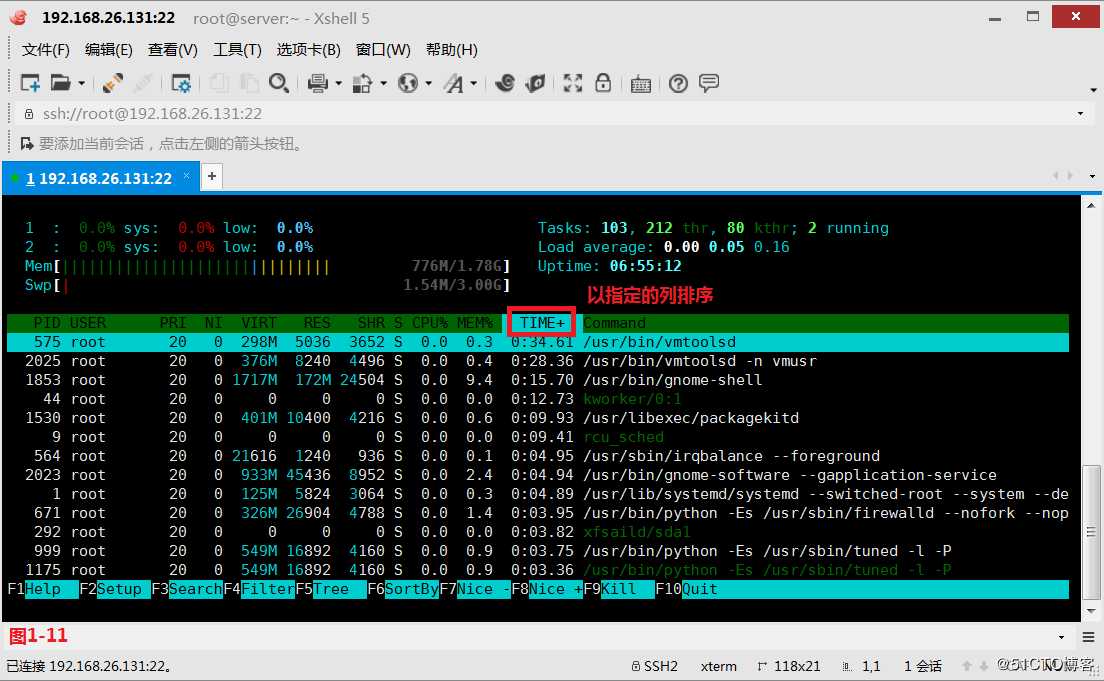
Task: Click the color scheme icon
Action: (x=362, y=83)
